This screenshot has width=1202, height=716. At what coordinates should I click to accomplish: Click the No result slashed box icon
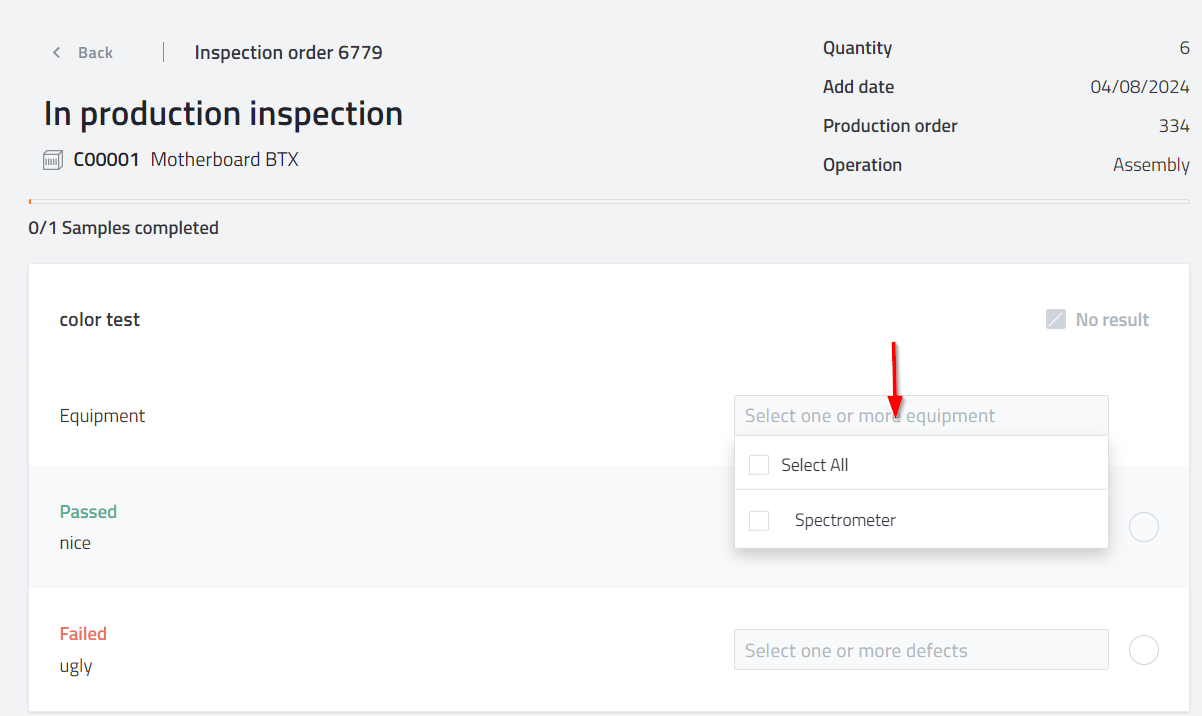pyautogui.click(x=1056, y=320)
